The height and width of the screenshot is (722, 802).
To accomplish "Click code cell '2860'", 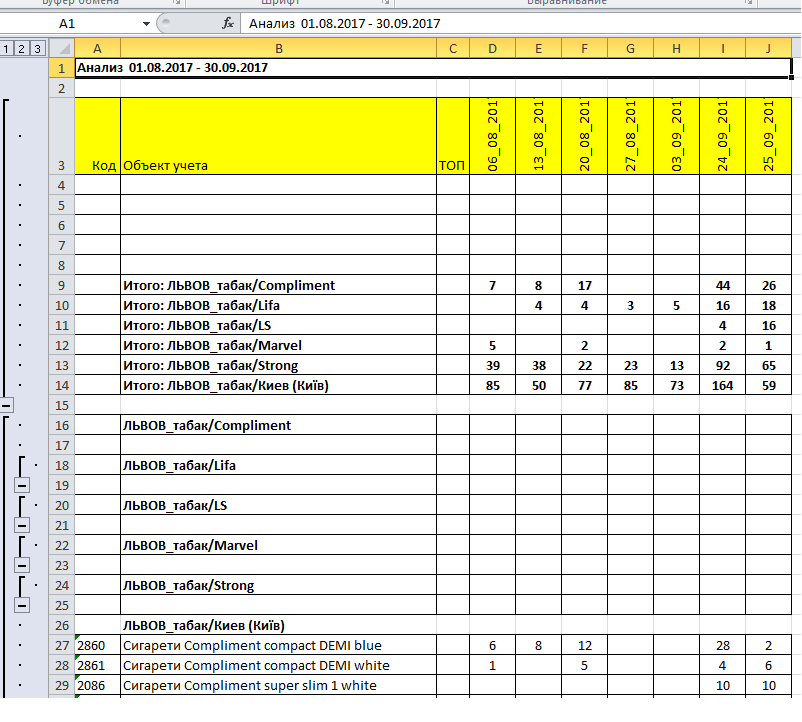I will coord(98,645).
